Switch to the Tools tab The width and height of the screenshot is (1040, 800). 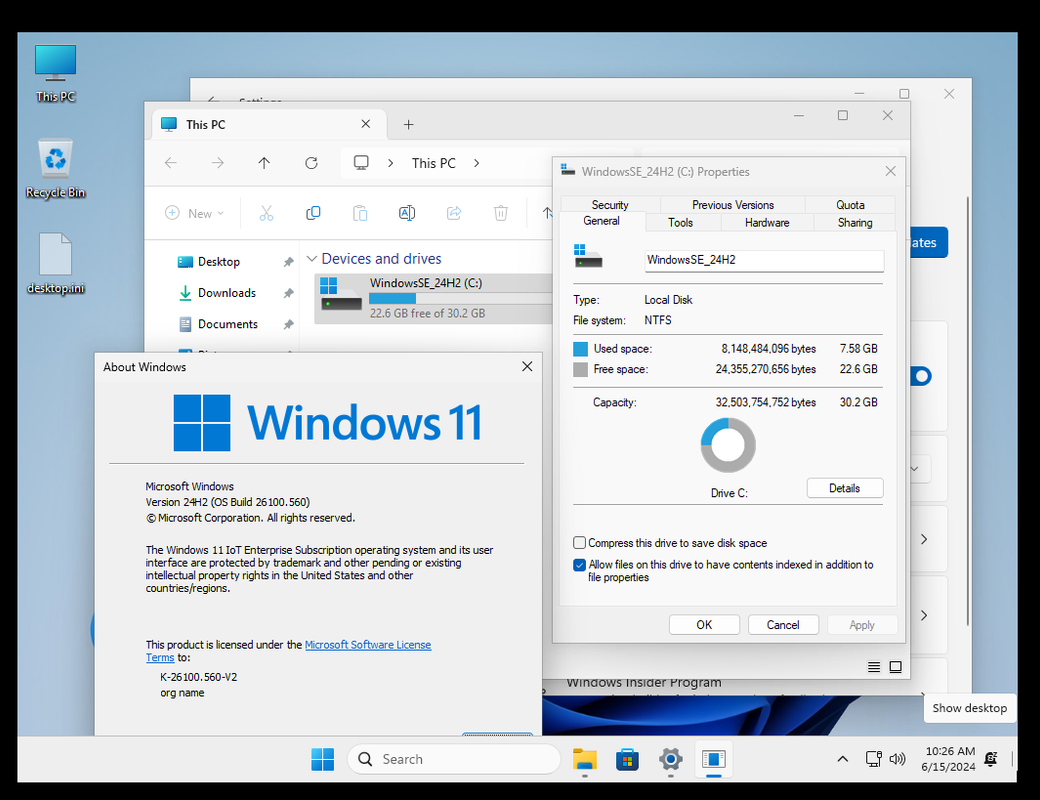[681, 222]
